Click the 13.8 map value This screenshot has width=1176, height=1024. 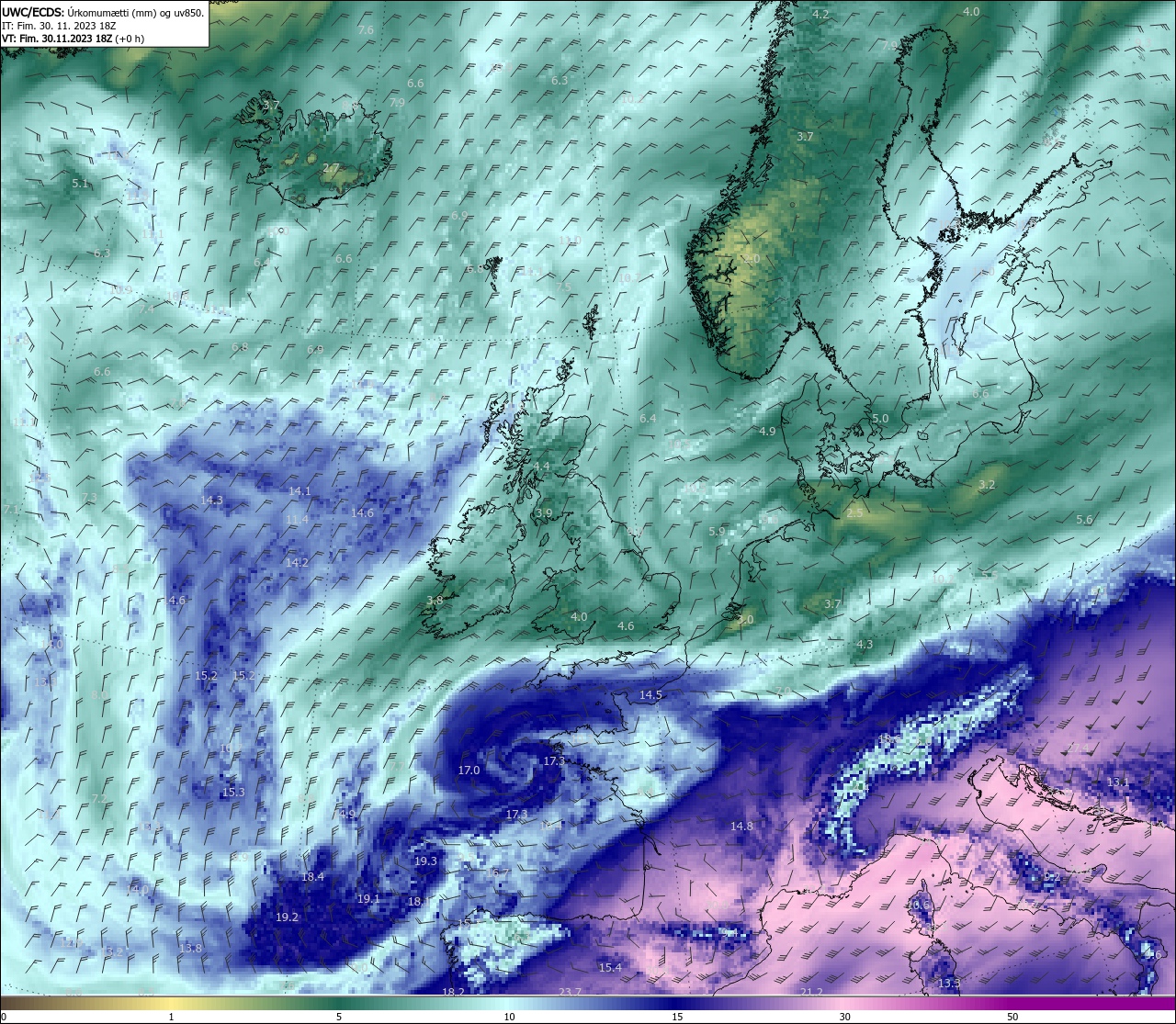[190, 948]
